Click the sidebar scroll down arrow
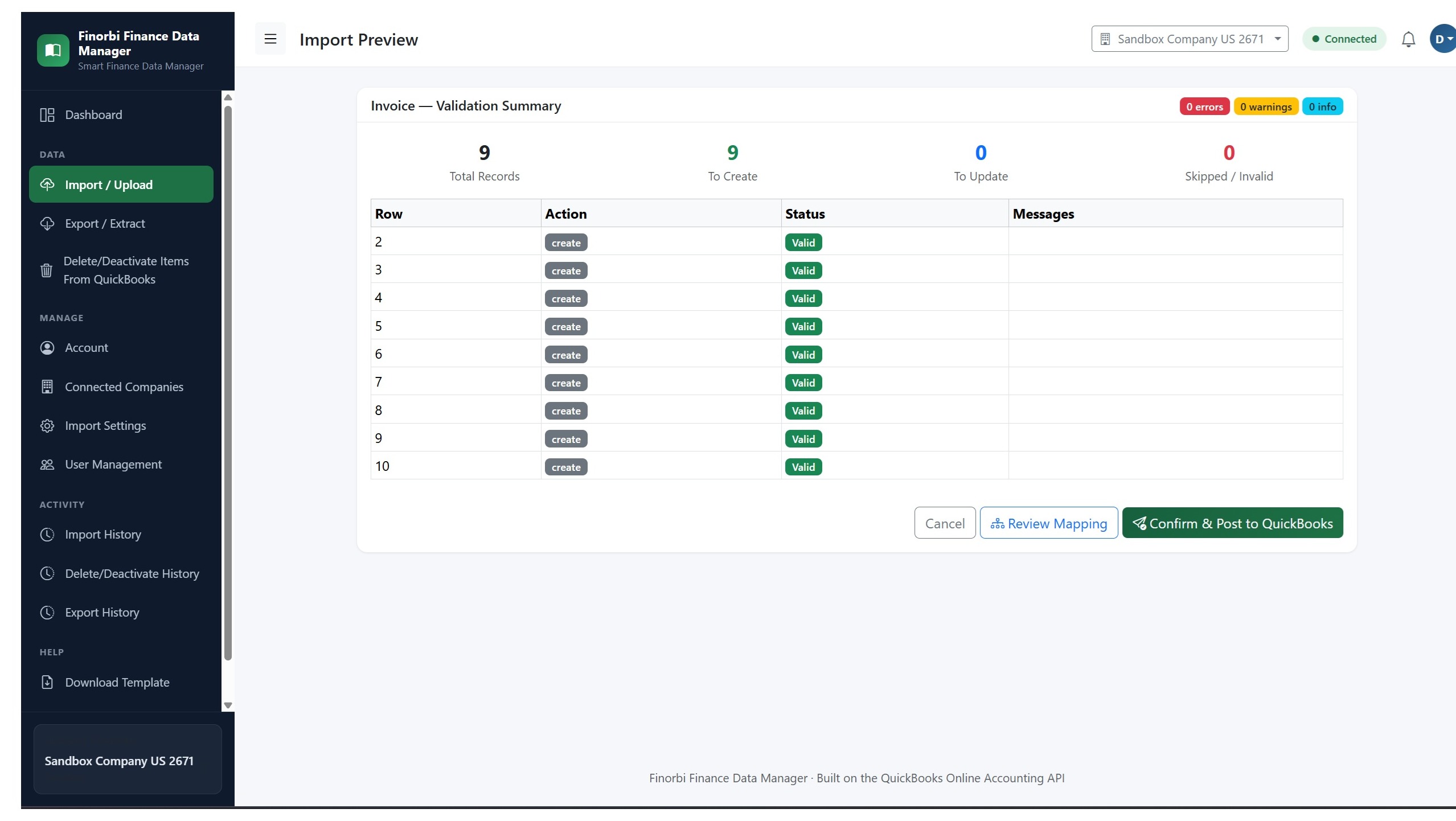The width and height of the screenshot is (1456, 821). 228,705
